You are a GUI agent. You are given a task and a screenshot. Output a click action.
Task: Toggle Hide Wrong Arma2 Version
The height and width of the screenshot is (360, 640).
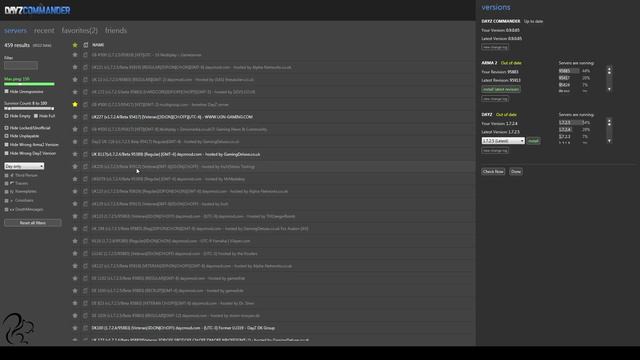pos(7,144)
